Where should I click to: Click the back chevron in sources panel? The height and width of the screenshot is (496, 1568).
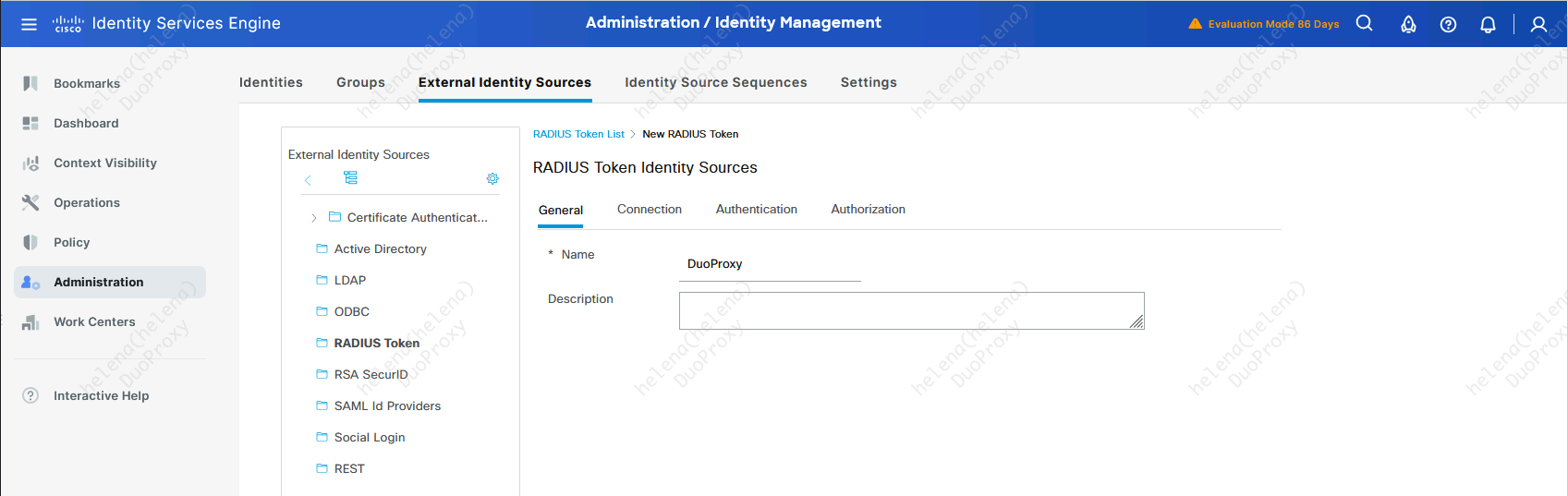[308, 179]
